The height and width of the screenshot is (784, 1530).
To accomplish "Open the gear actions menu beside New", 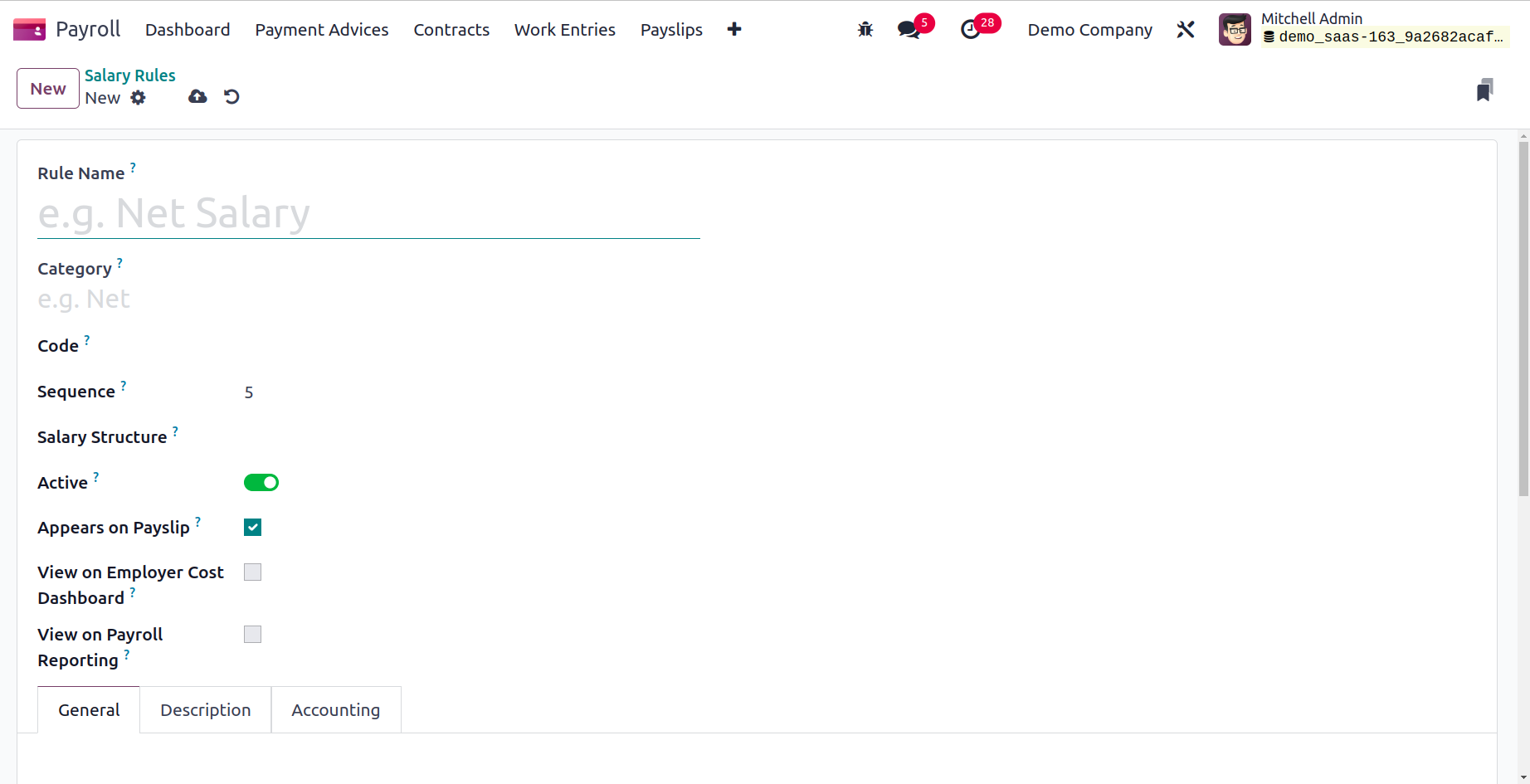I will pos(138,98).
